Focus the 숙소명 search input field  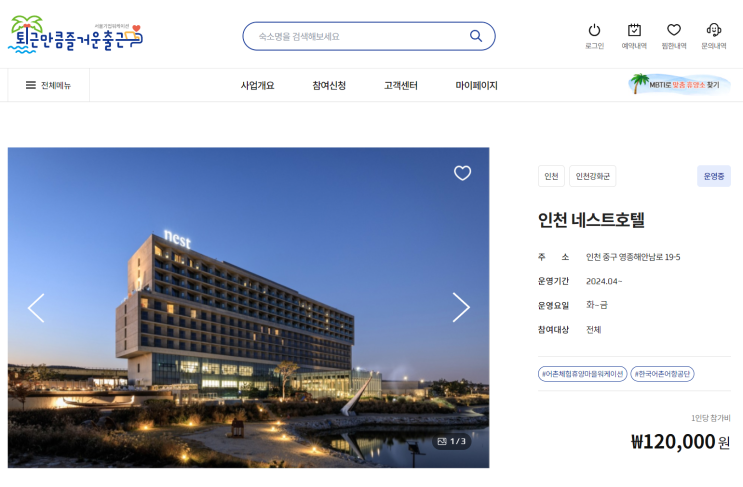tap(360, 36)
